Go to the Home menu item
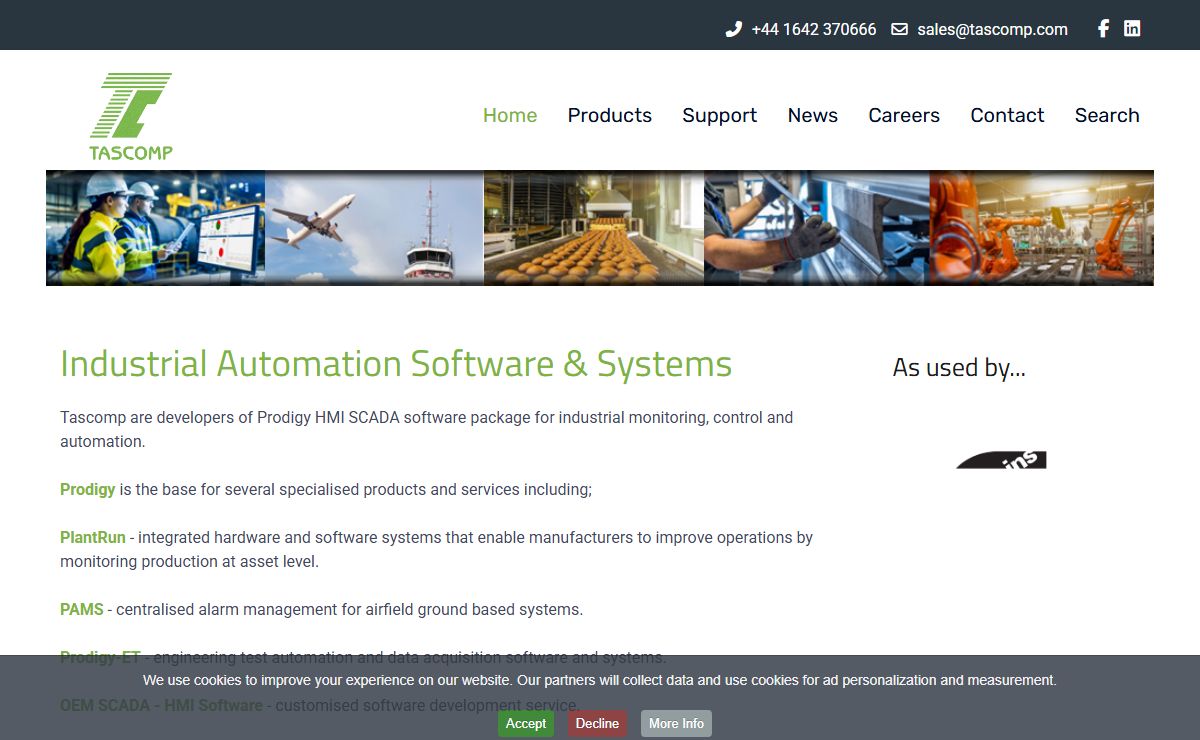 tap(510, 115)
